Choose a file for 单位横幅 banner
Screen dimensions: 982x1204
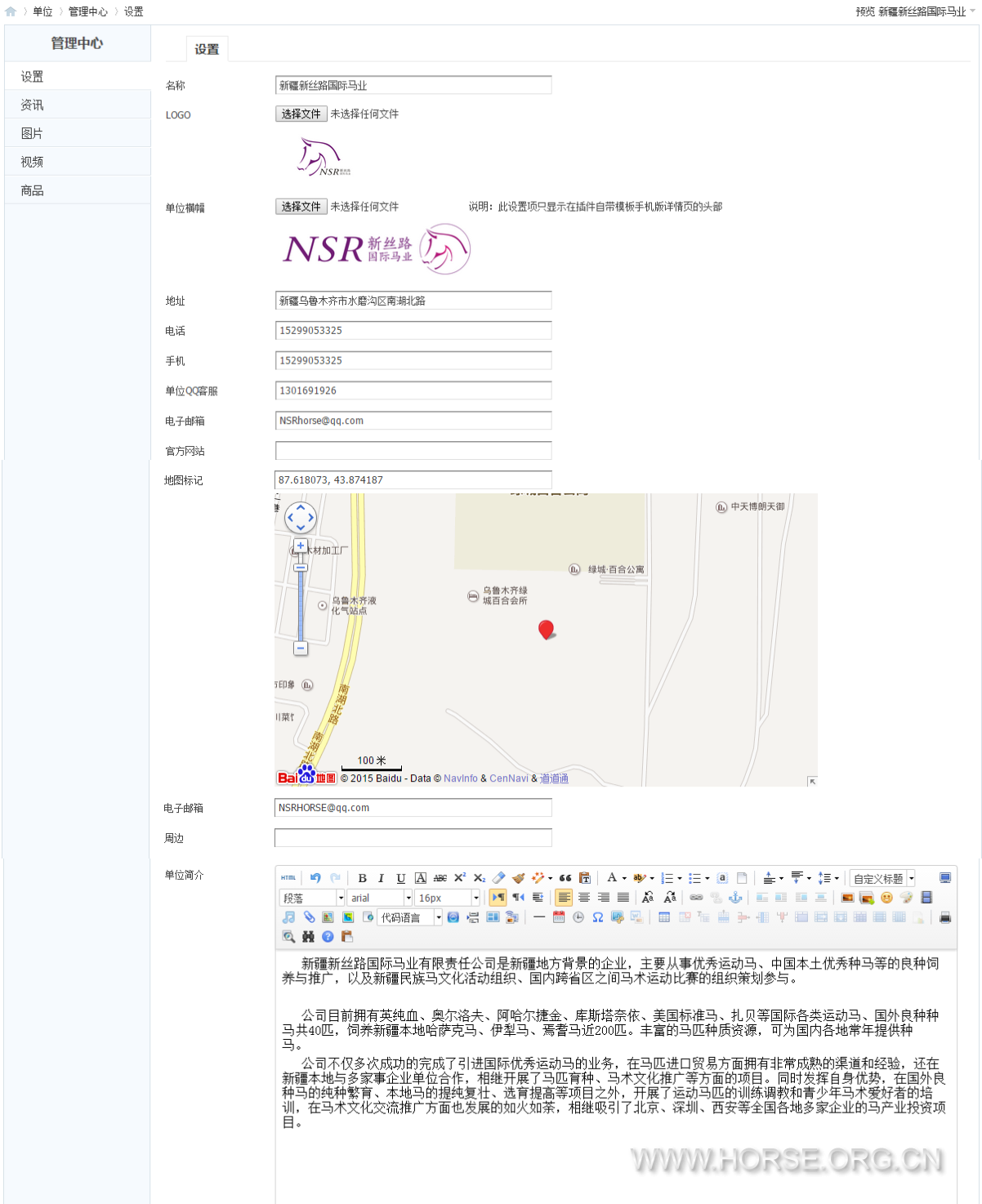tap(301, 207)
